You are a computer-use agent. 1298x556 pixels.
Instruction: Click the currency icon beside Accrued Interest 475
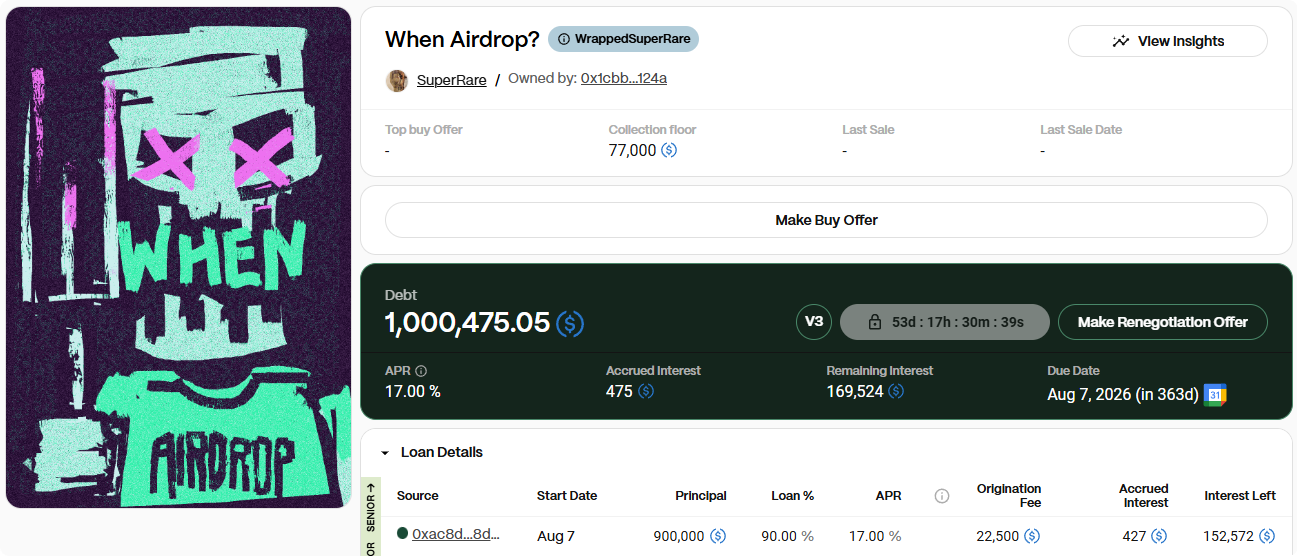click(646, 391)
